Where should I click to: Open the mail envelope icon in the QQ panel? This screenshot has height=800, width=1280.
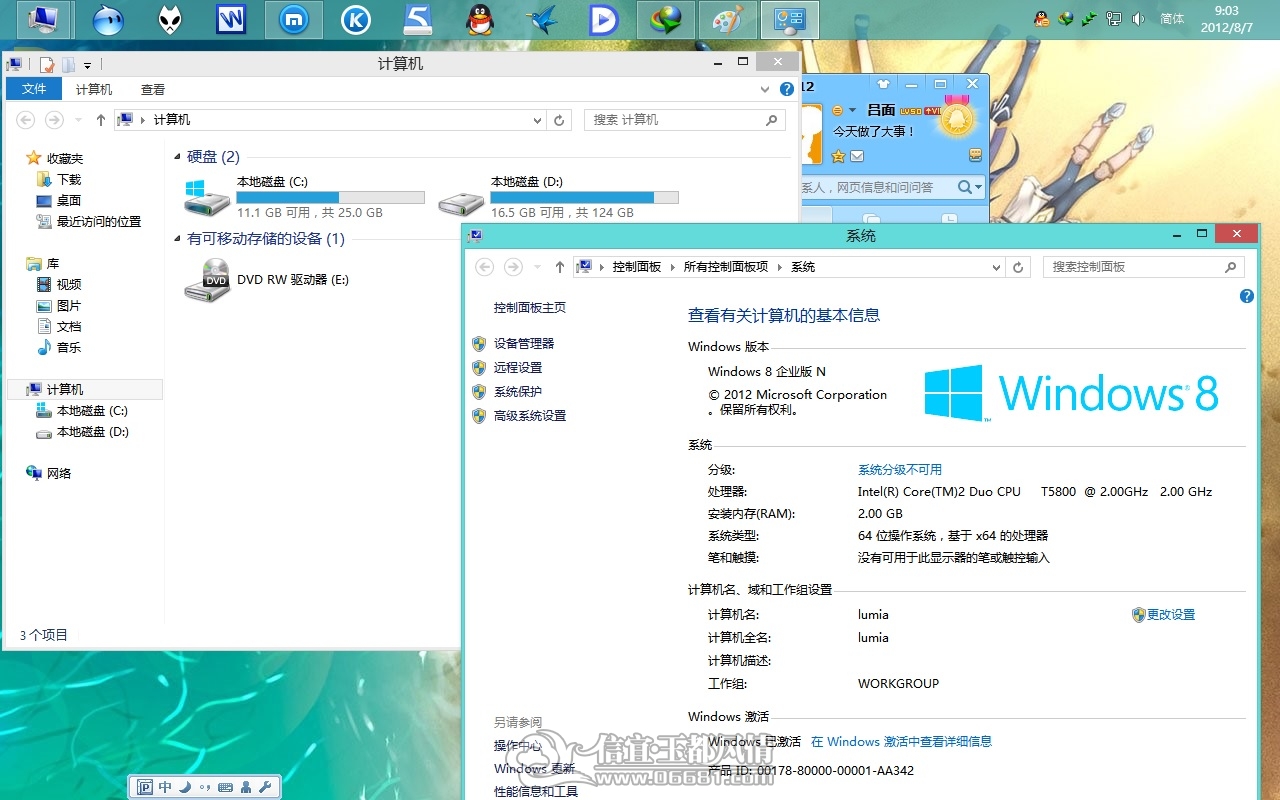coord(857,156)
